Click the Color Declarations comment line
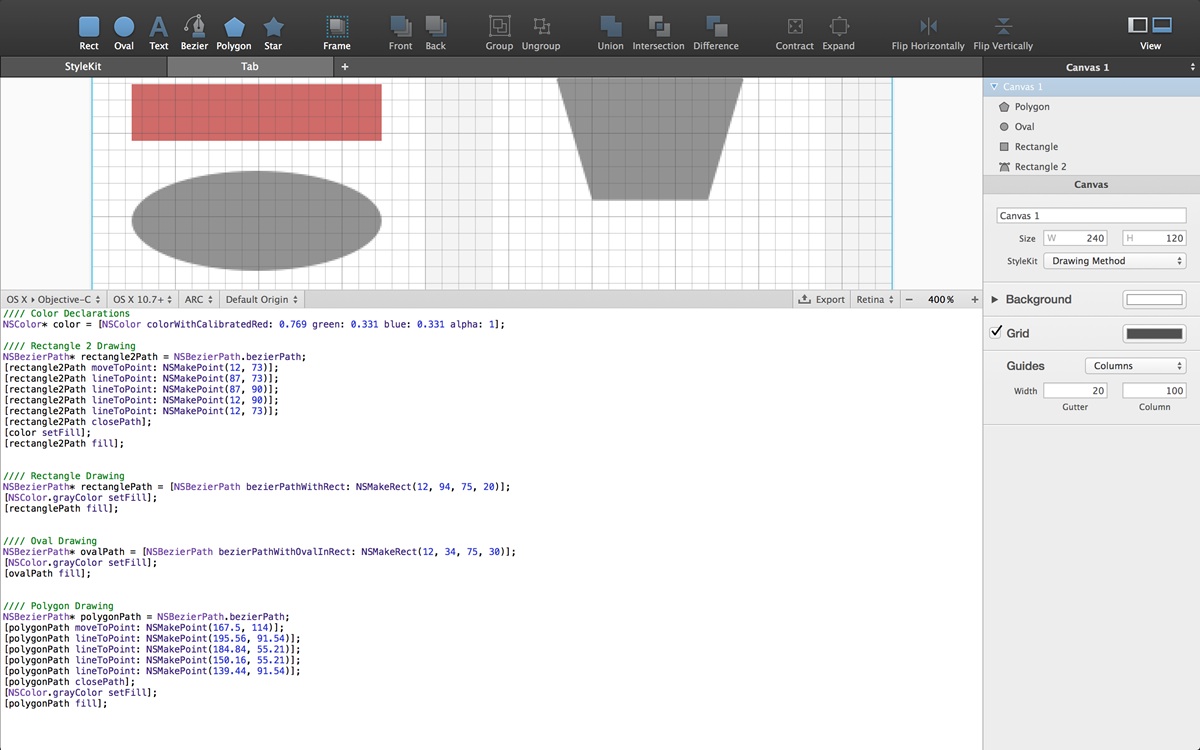The width and height of the screenshot is (1200, 750). 66,314
